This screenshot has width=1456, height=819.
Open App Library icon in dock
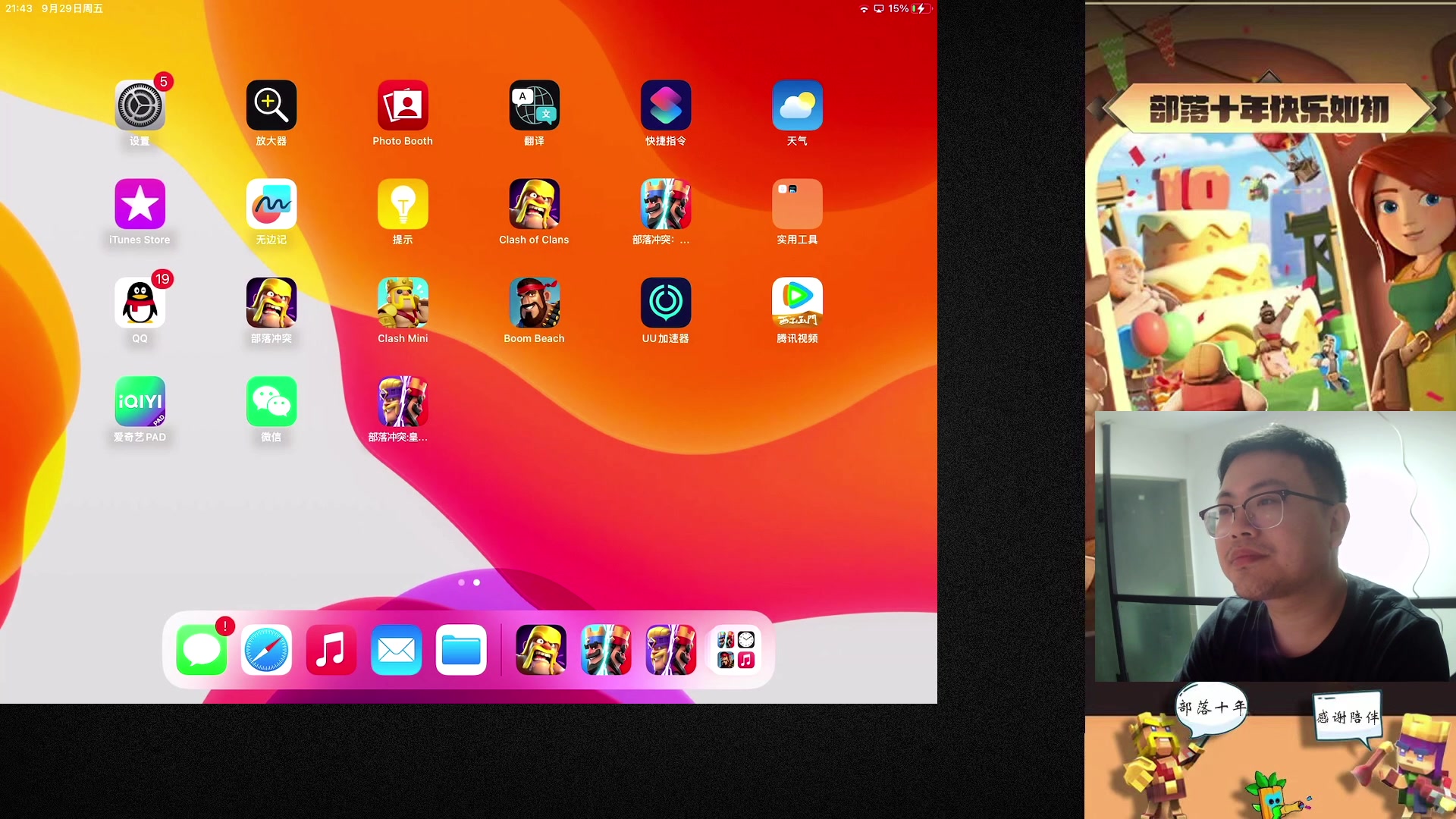click(736, 650)
